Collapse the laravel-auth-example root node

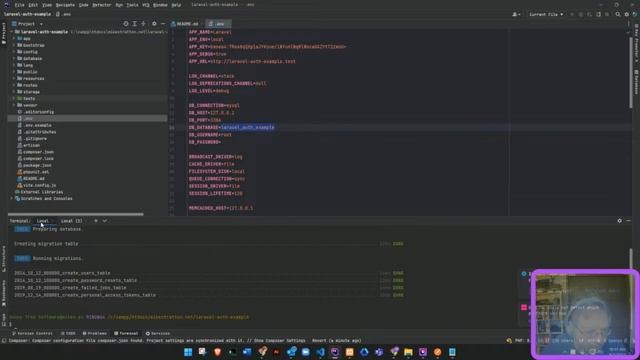pos(11,32)
